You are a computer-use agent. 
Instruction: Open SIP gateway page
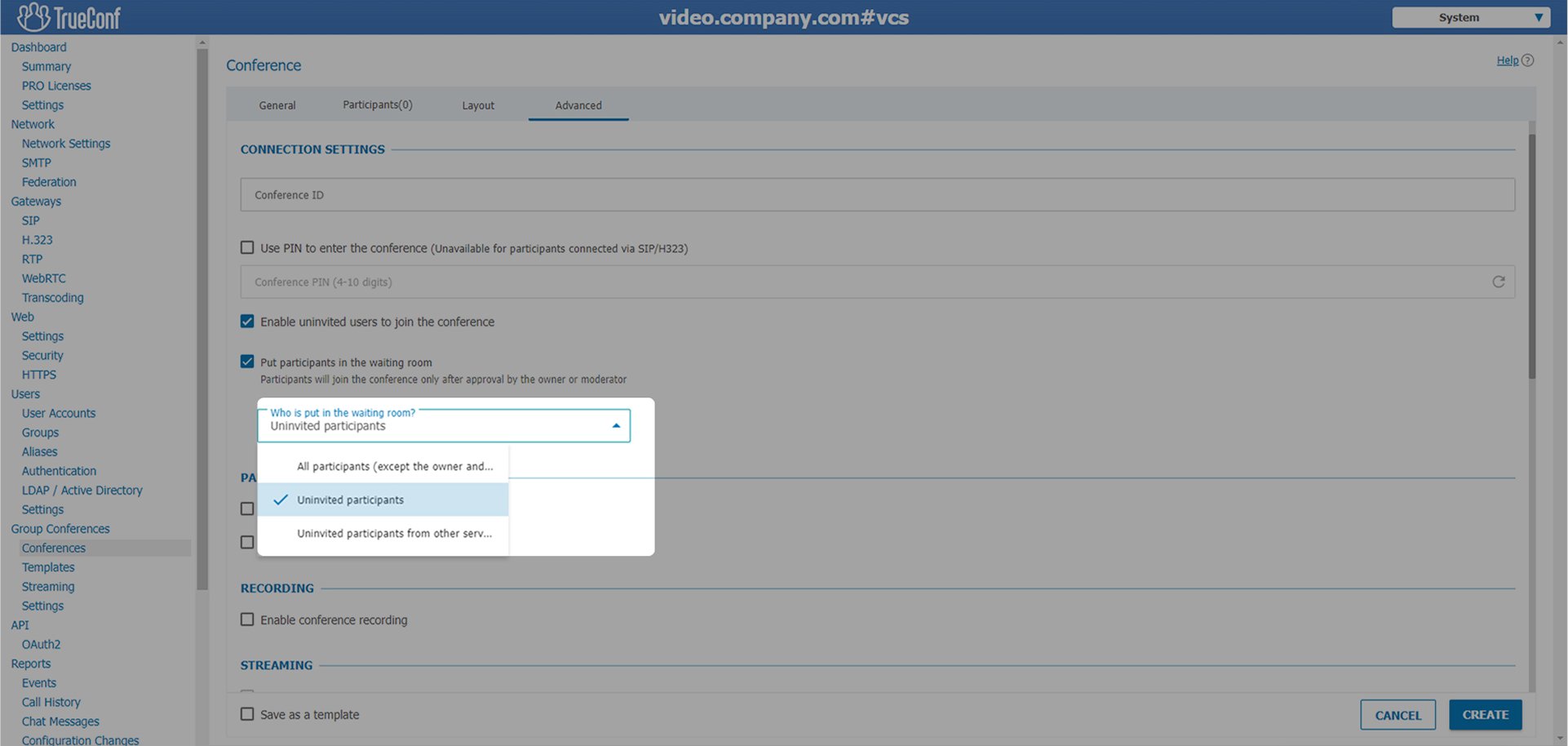31,220
